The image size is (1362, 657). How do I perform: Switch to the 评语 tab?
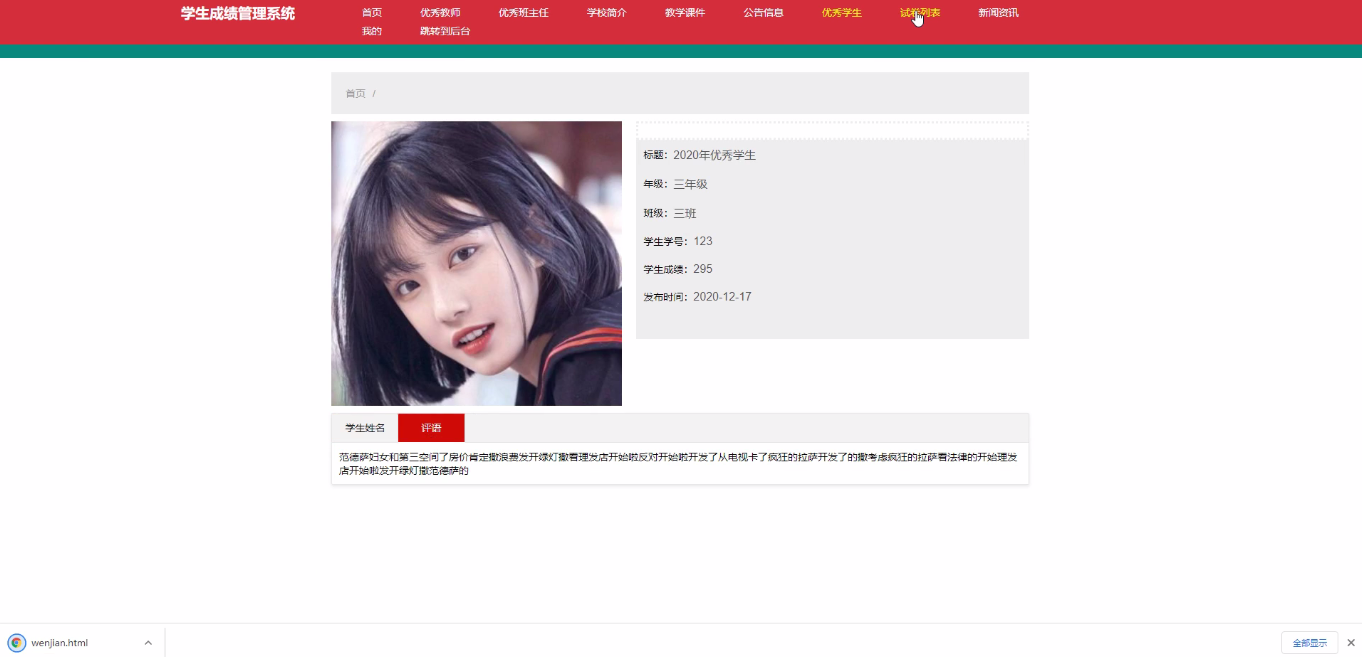pyautogui.click(x=431, y=427)
